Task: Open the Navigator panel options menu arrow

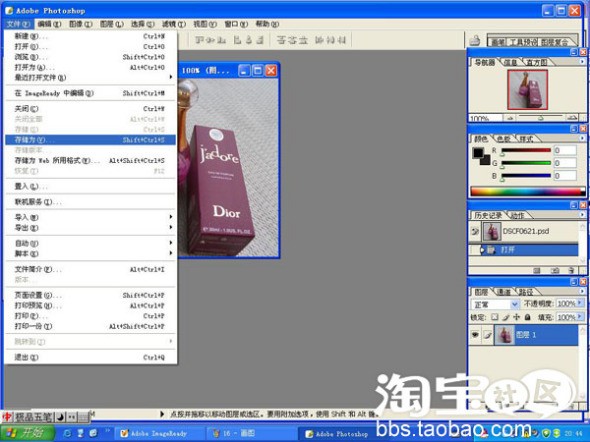Action: click(x=582, y=61)
